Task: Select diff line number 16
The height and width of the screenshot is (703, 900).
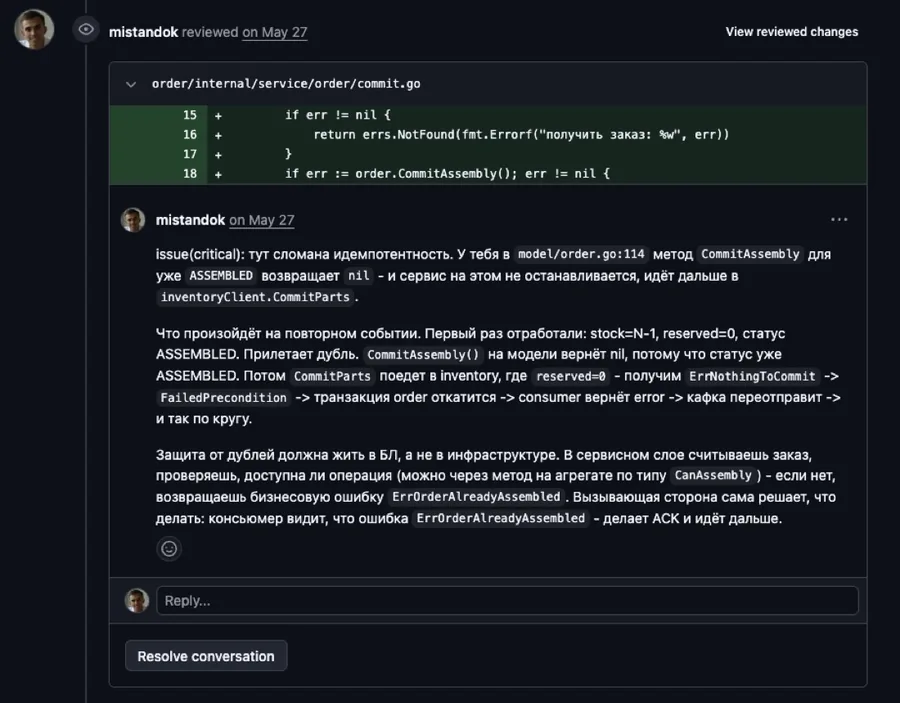Action: tap(190, 135)
